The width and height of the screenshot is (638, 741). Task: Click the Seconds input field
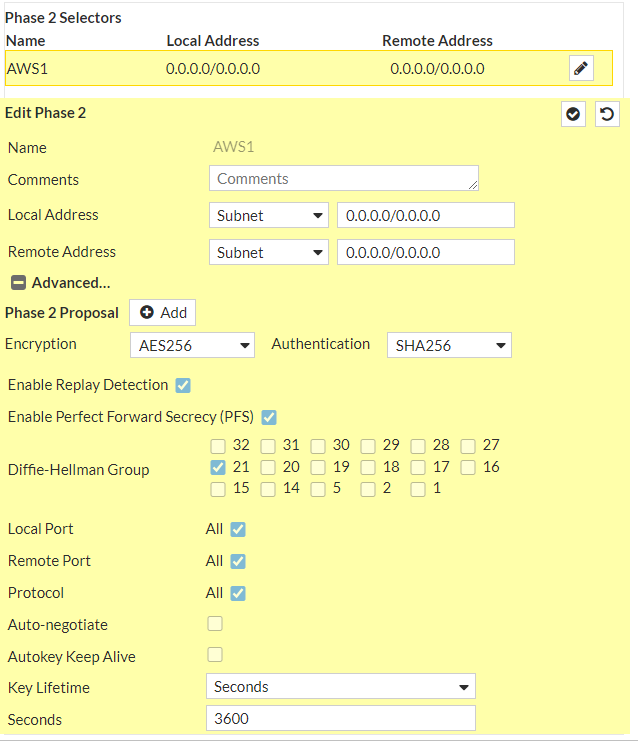(x=340, y=719)
